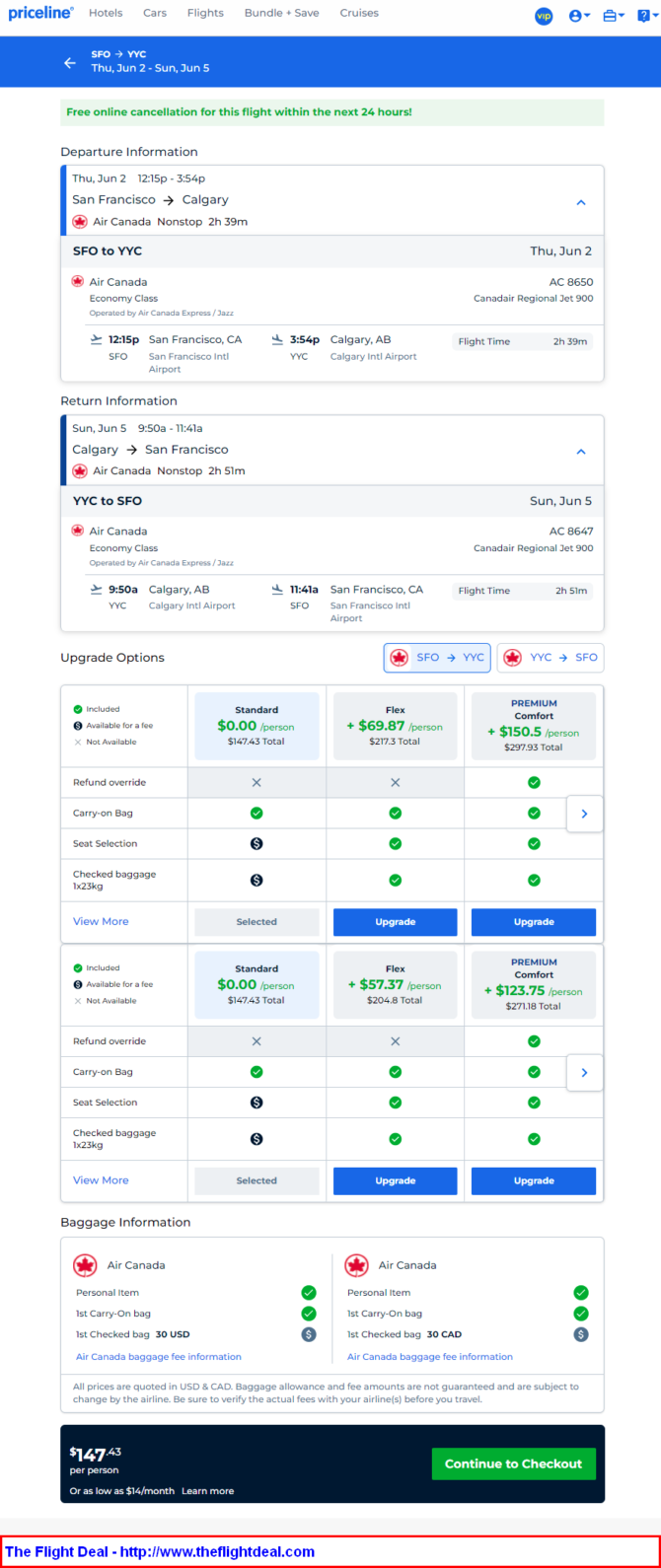This screenshot has width=661, height=1568.
Task: Click Personal Item checkmark in USD baggage column
Action: click(x=309, y=1293)
